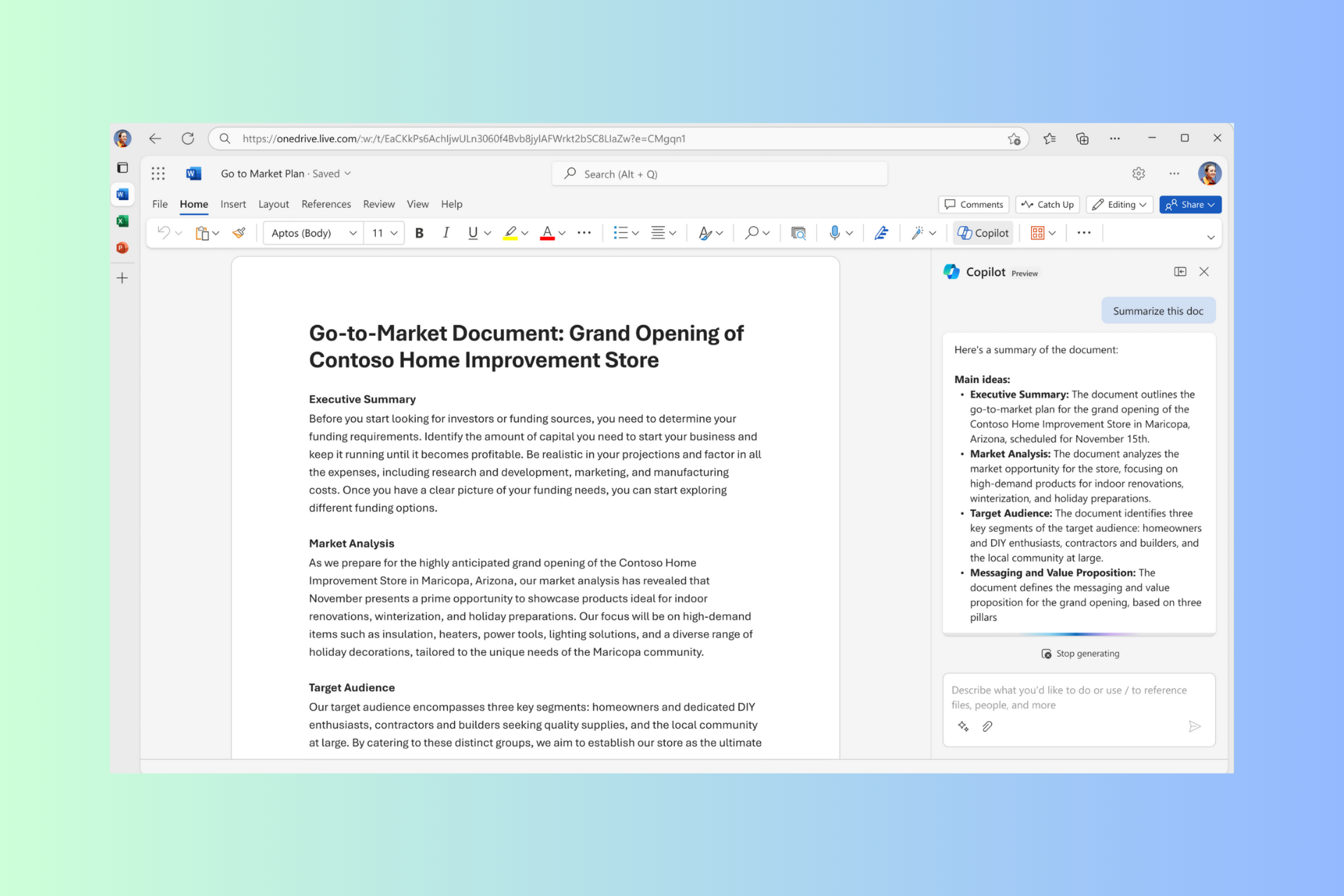Click the Bold formatting icon
The image size is (1344, 896).
click(418, 232)
